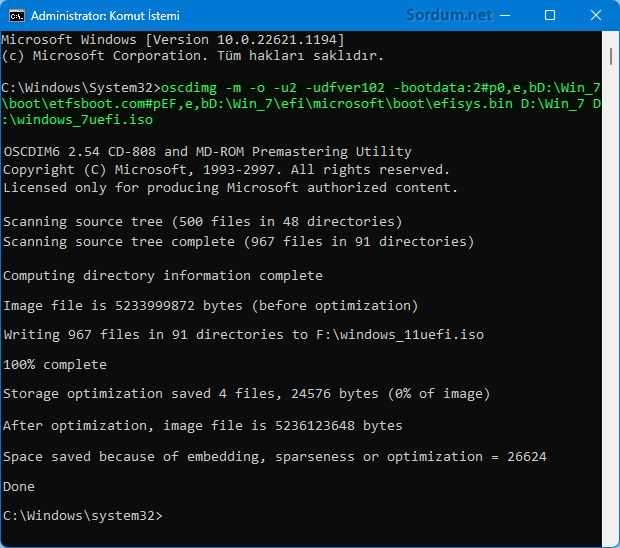Click the 'Image file is 5233999872 bytes' line
Screen dimensions: 620x548
tap(210, 306)
